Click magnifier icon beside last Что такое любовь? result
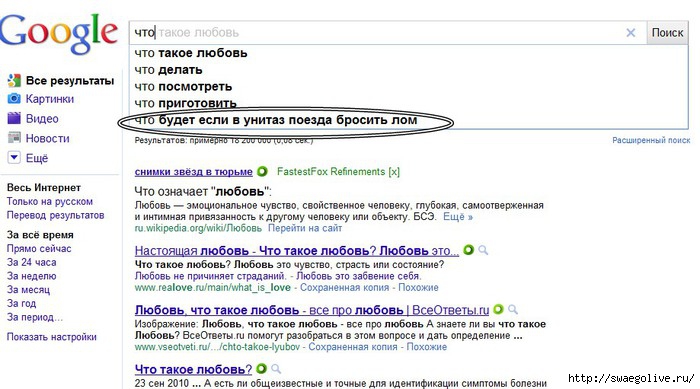The height and width of the screenshot is (389, 700). (276, 369)
